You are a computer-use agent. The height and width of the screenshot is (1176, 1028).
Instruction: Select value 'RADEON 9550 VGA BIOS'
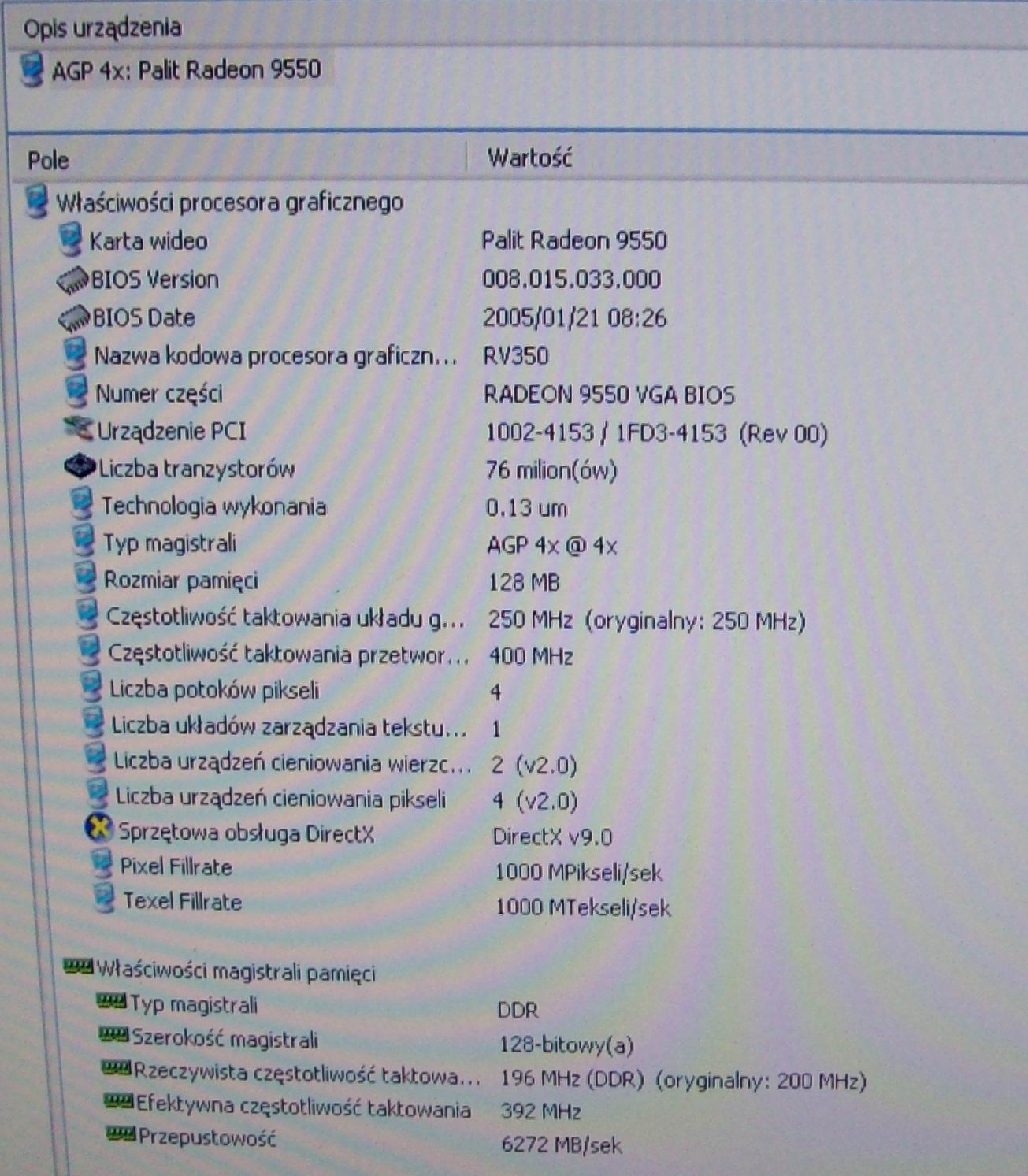tap(610, 395)
